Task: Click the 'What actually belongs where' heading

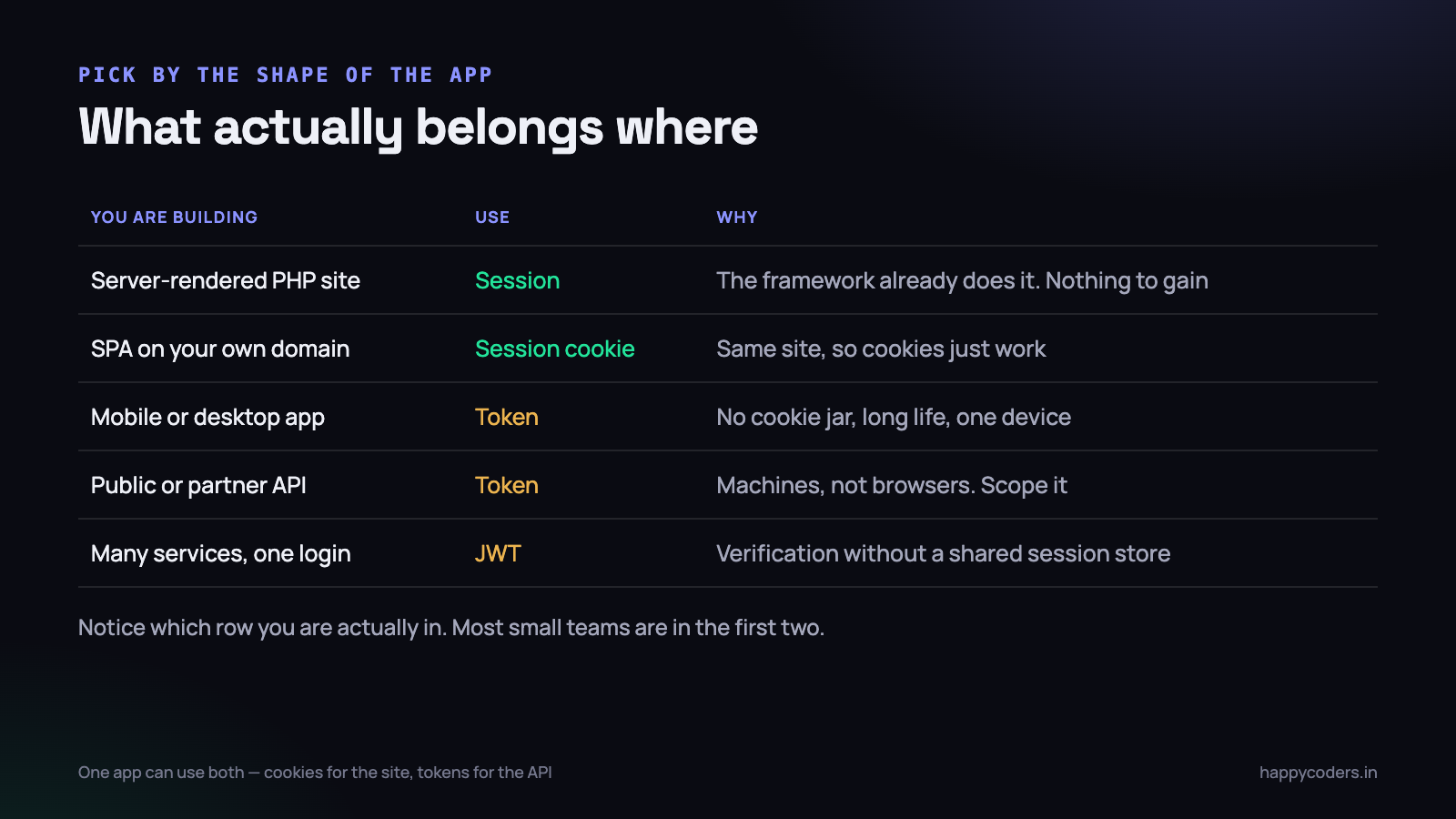Action: (x=418, y=127)
